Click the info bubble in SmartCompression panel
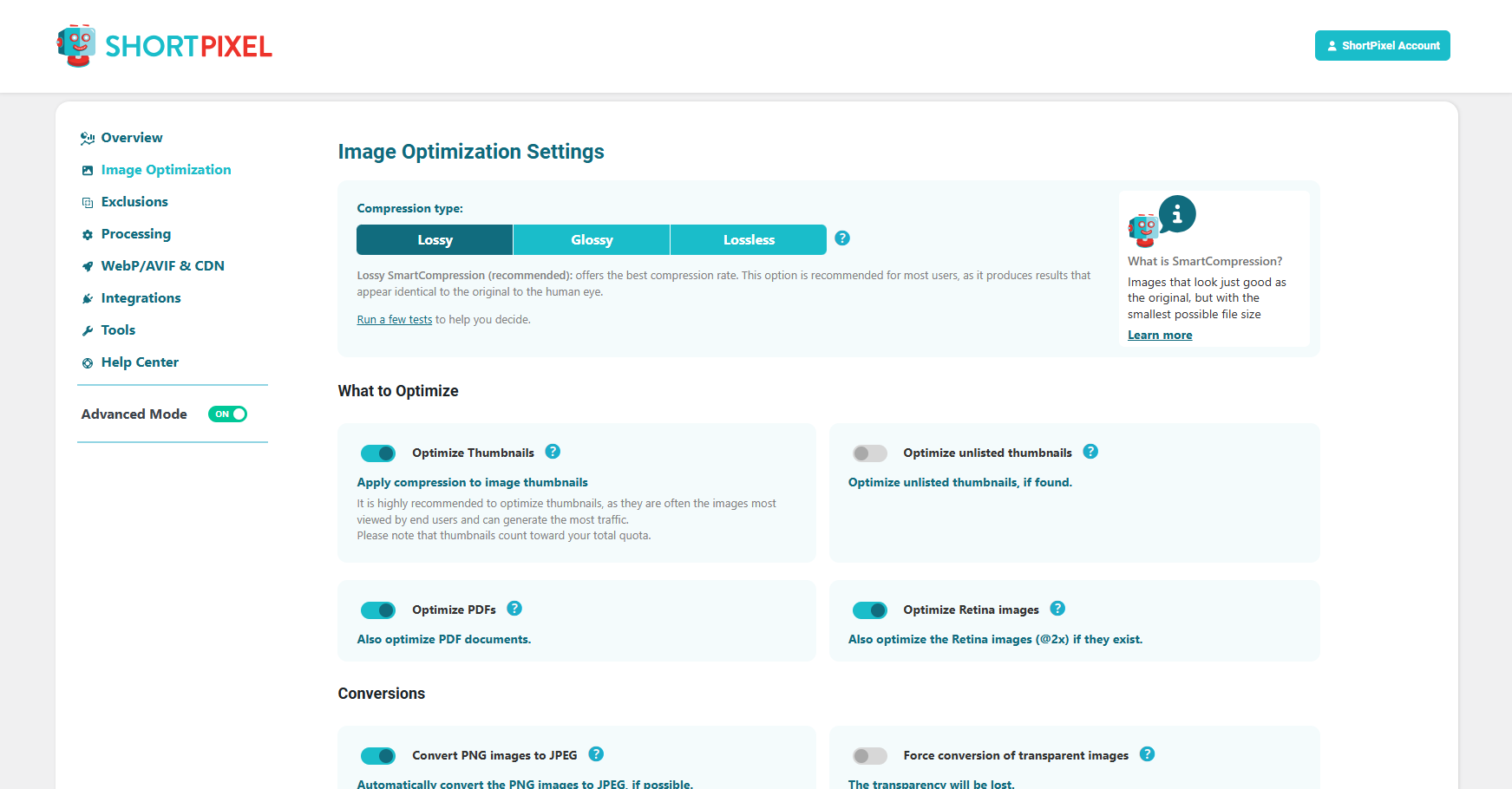Image resolution: width=1512 pixels, height=789 pixels. [1177, 214]
